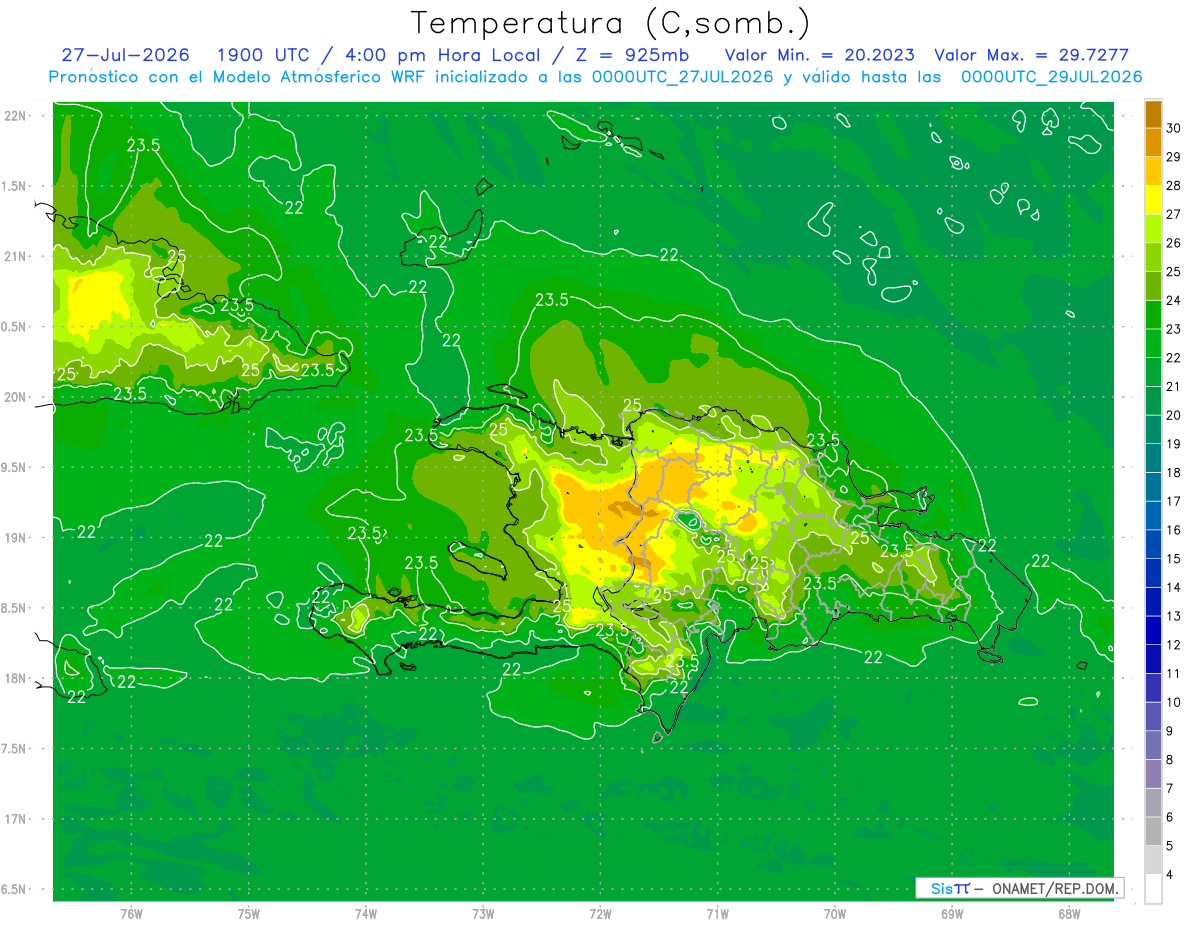
Task: Click the longitude axis label "74W"
Action: point(366,914)
